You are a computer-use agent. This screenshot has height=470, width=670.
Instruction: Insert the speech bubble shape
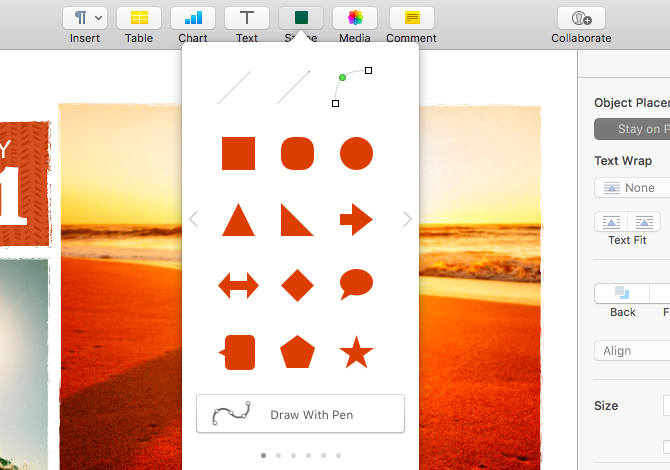click(x=356, y=285)
